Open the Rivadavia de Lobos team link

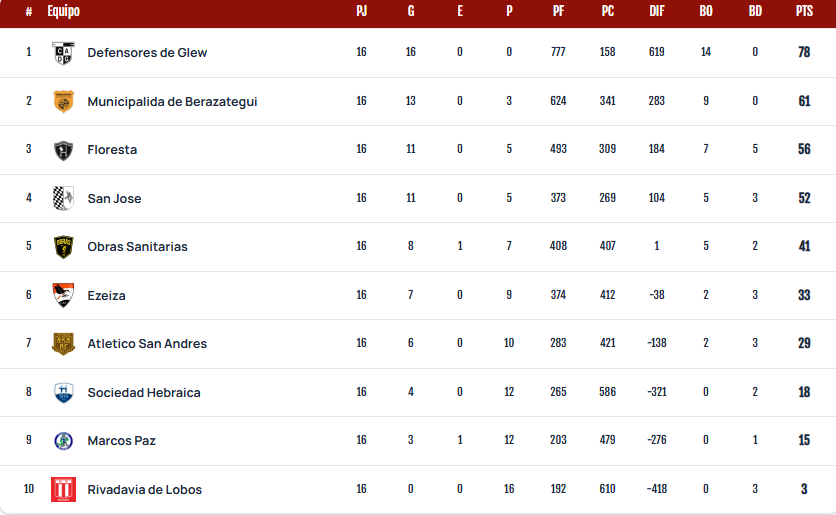[x=144, y=489]
